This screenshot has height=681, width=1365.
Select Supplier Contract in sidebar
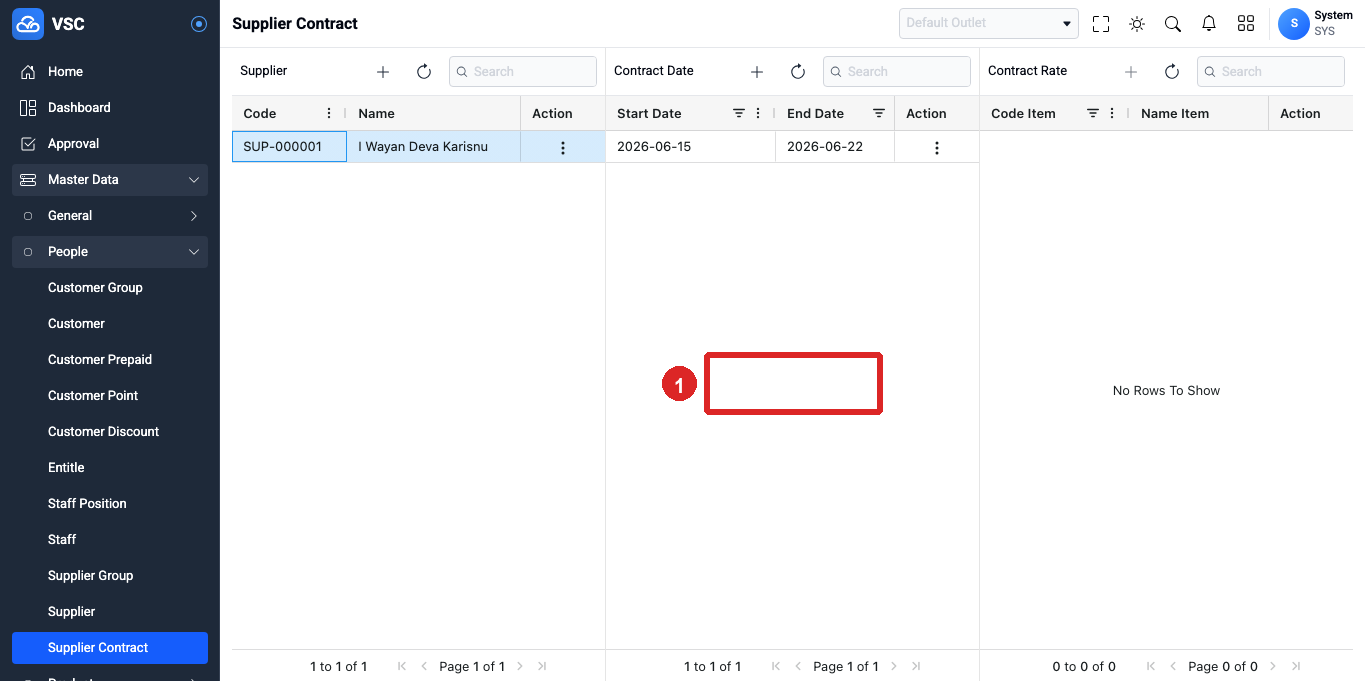tap(110, 648)
